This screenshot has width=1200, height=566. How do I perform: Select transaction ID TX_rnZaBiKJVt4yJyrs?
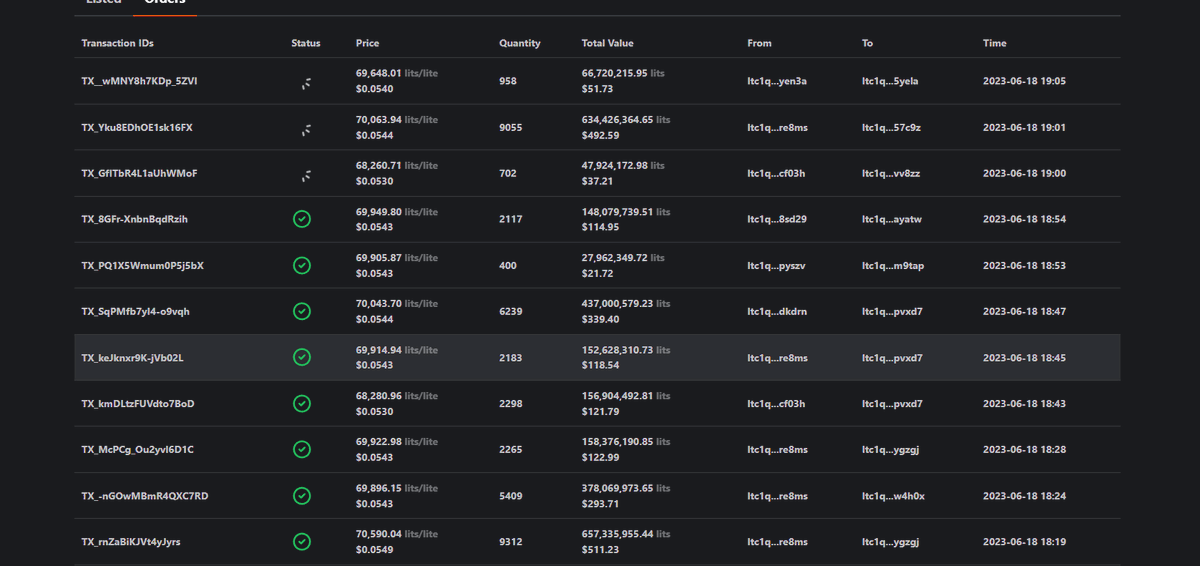pyautogui.click(x=131, y=541)
